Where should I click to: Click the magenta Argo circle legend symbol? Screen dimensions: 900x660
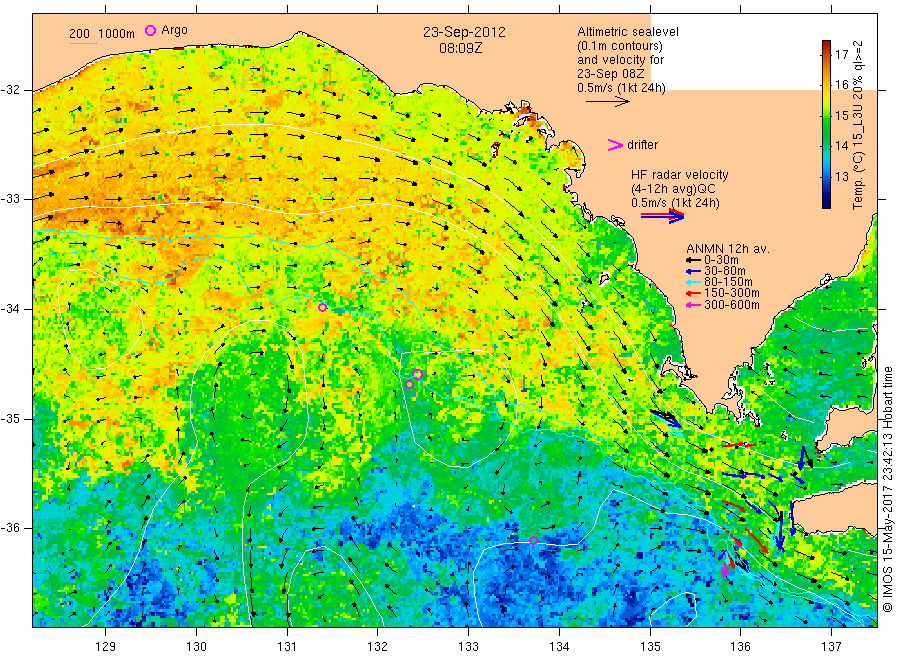150,30
